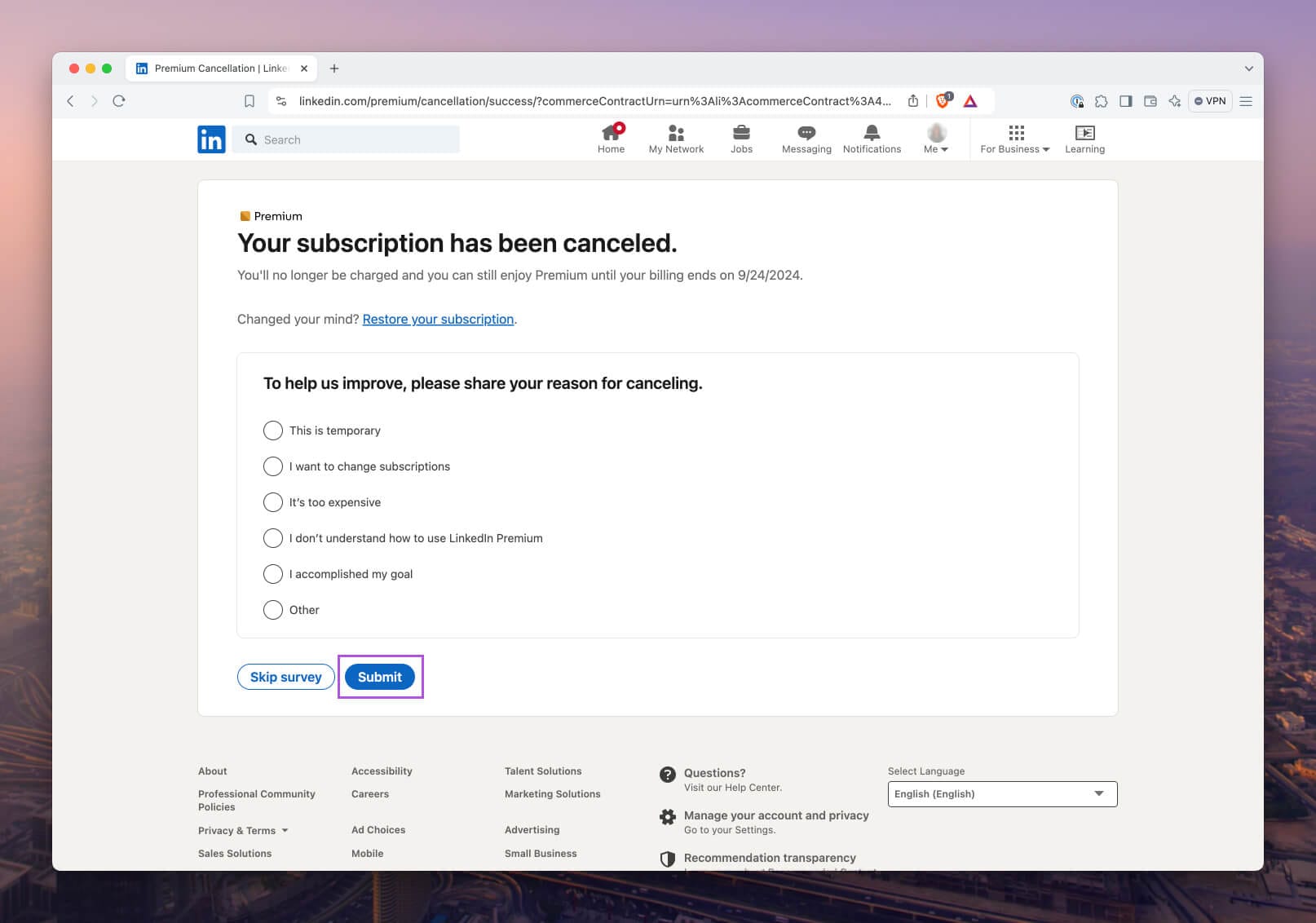This screenshot has width=1316, height=923.
Task: Open the tab list chevron
Action: pyautogui.click(x=1248, y=68)
